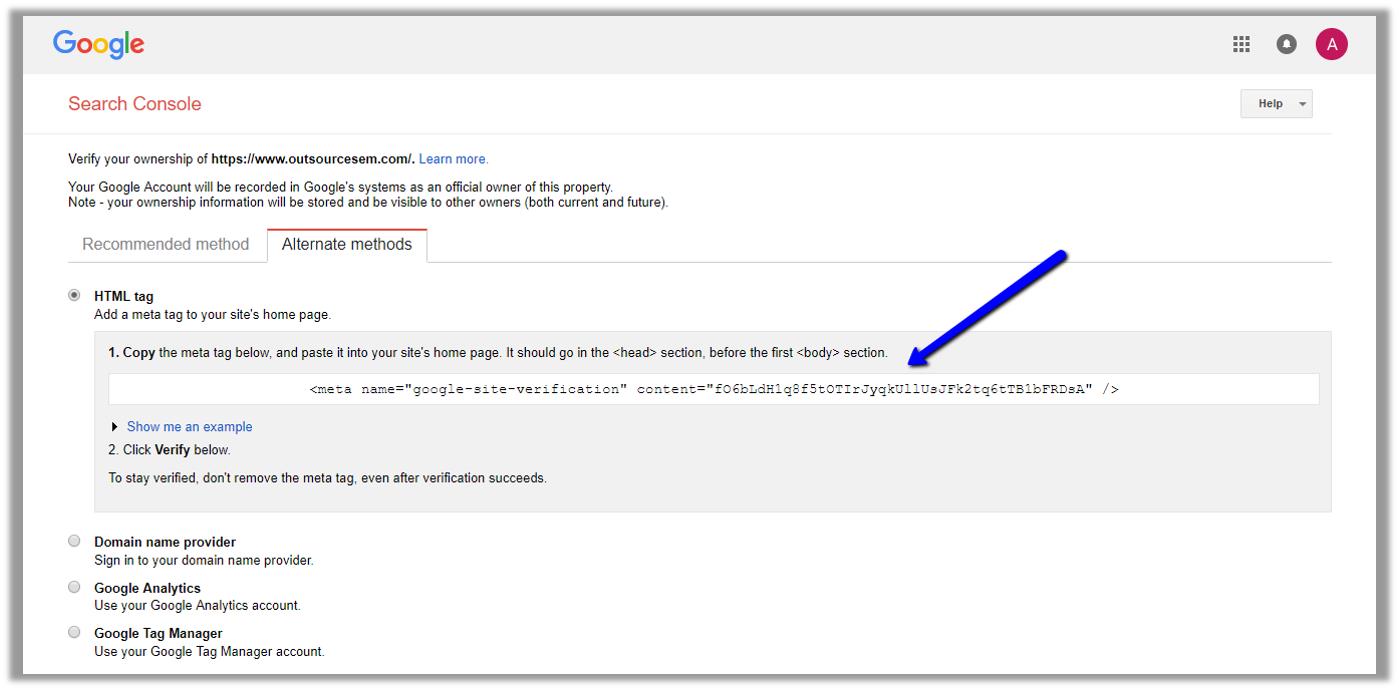Click the "Note - your ownership information" line
This screenshot has width=1399, height=690.
click(x=368, y=202)
